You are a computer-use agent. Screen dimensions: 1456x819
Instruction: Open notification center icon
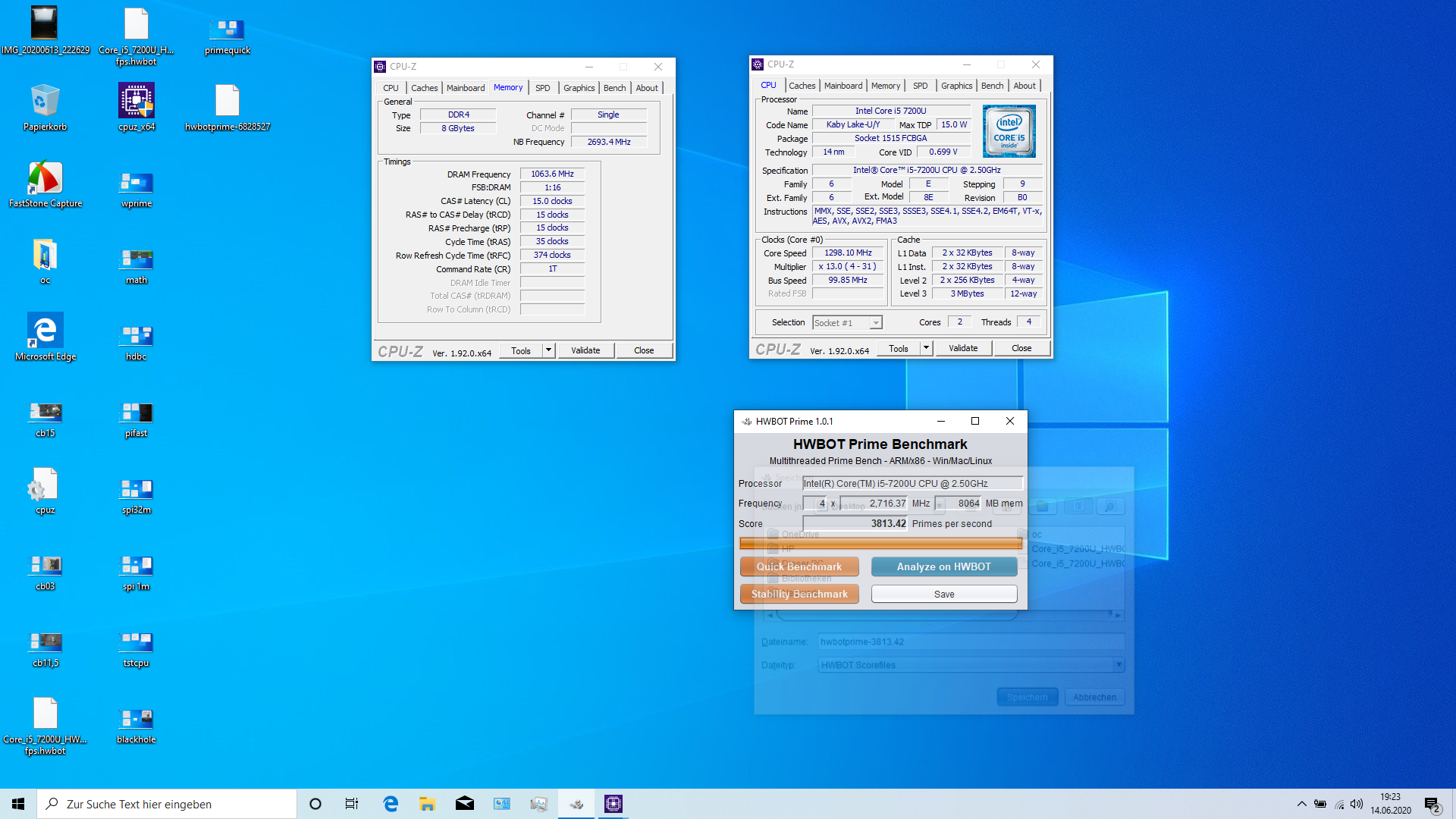[x=1432, y=804]
